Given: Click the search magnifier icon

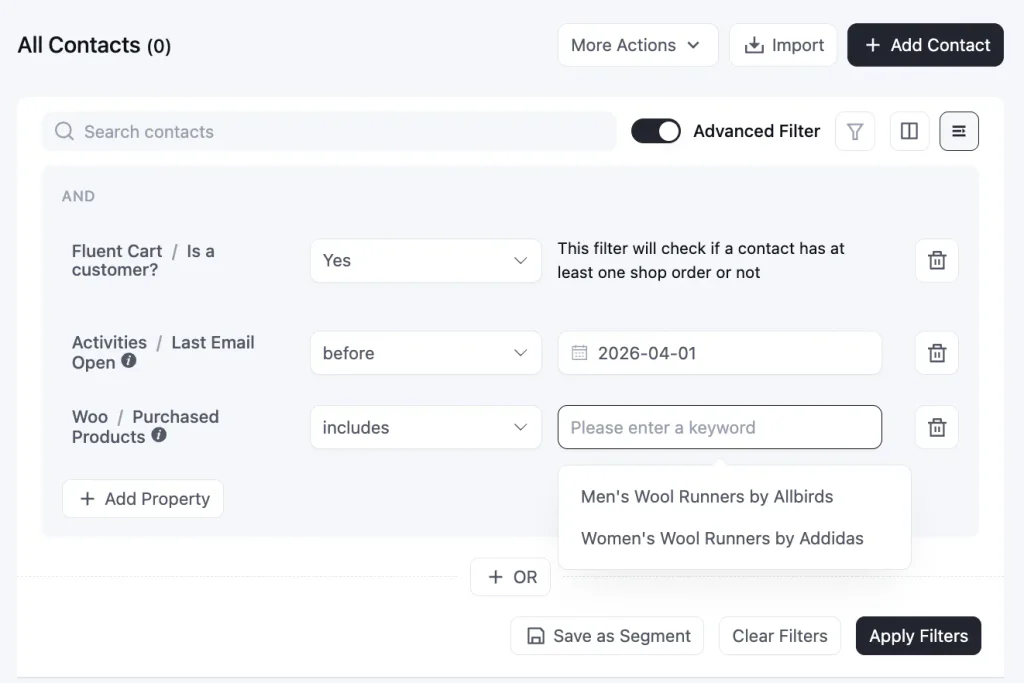Looking at the screenshot, I should click(64, 131).
